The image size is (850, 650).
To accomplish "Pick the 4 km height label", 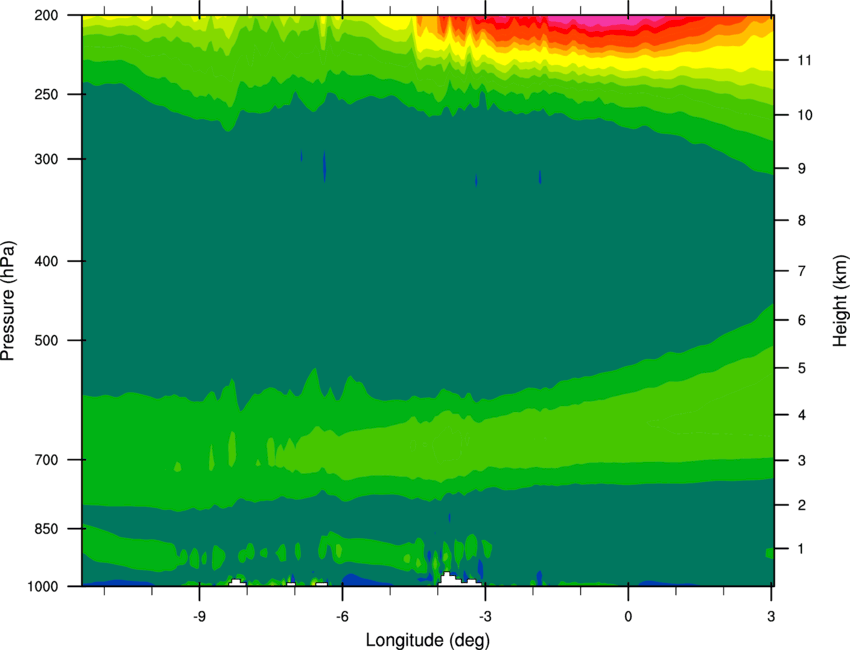I will coord(802,415).
